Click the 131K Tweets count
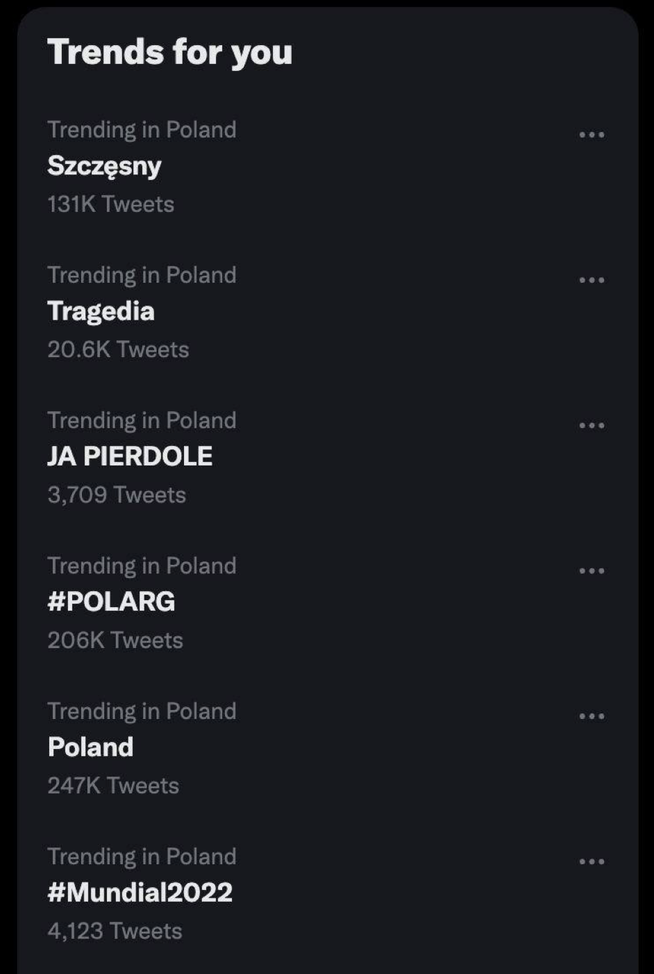The image size is (654, 974). pyautogui.click(x=111, y=204)
